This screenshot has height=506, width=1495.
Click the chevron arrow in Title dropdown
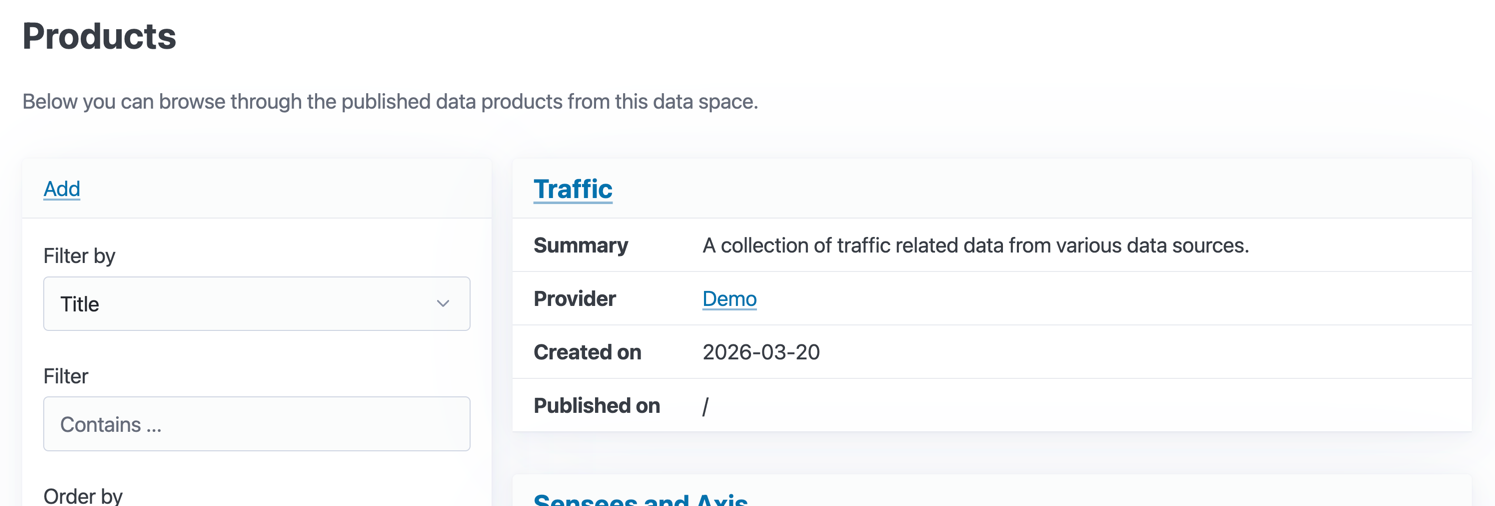coord(442,304)
